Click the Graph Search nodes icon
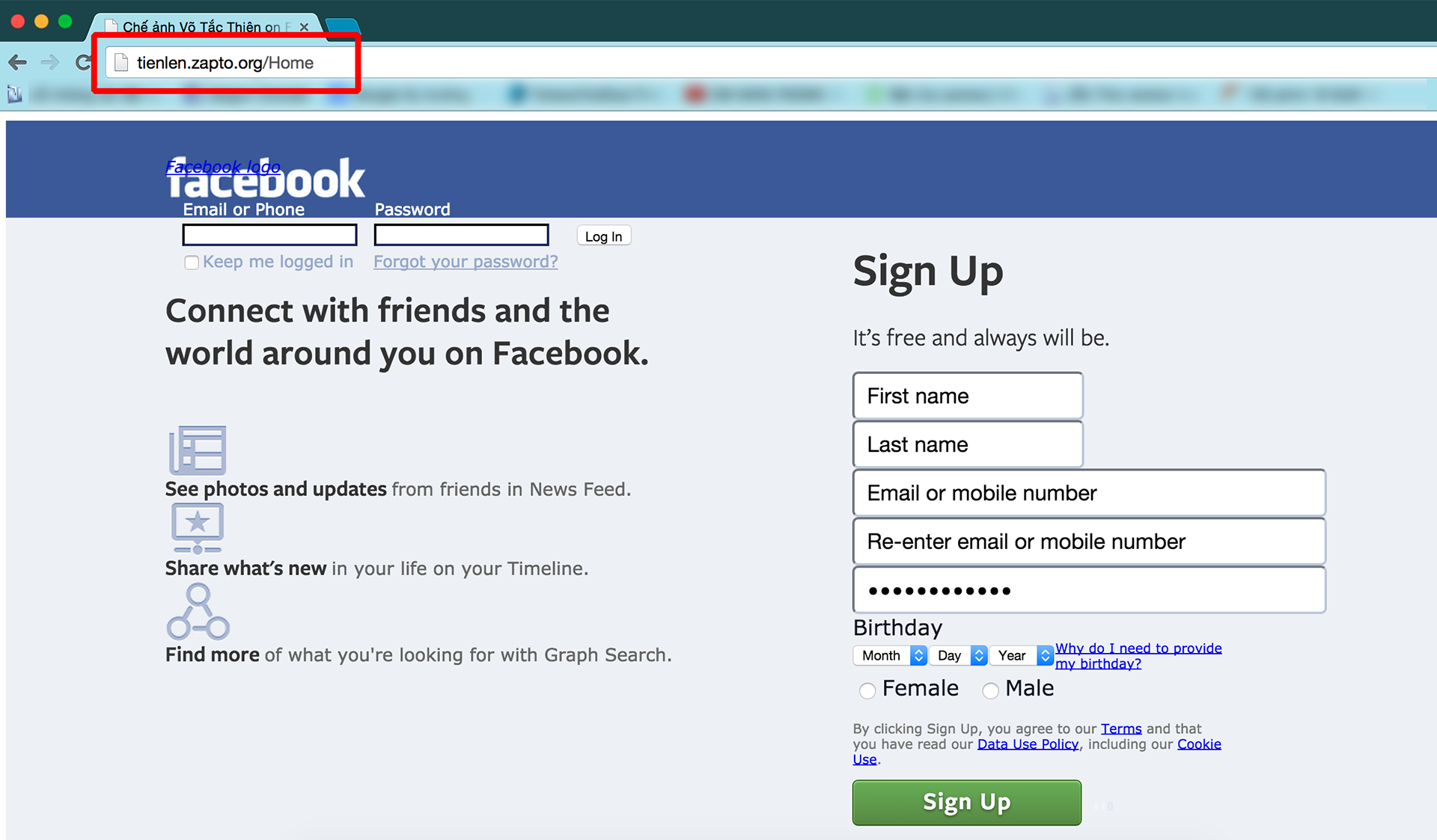 click(198, 612)
